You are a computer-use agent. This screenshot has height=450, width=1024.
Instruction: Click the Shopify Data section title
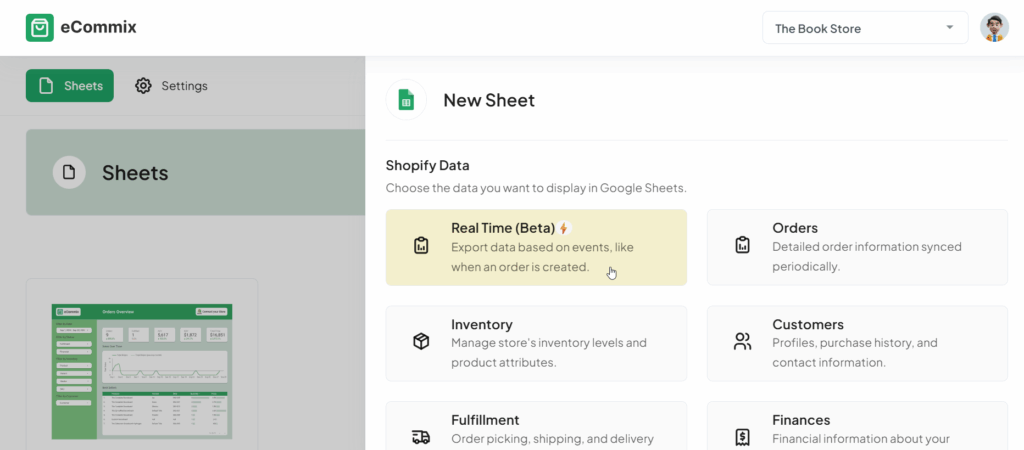point(428,165)
